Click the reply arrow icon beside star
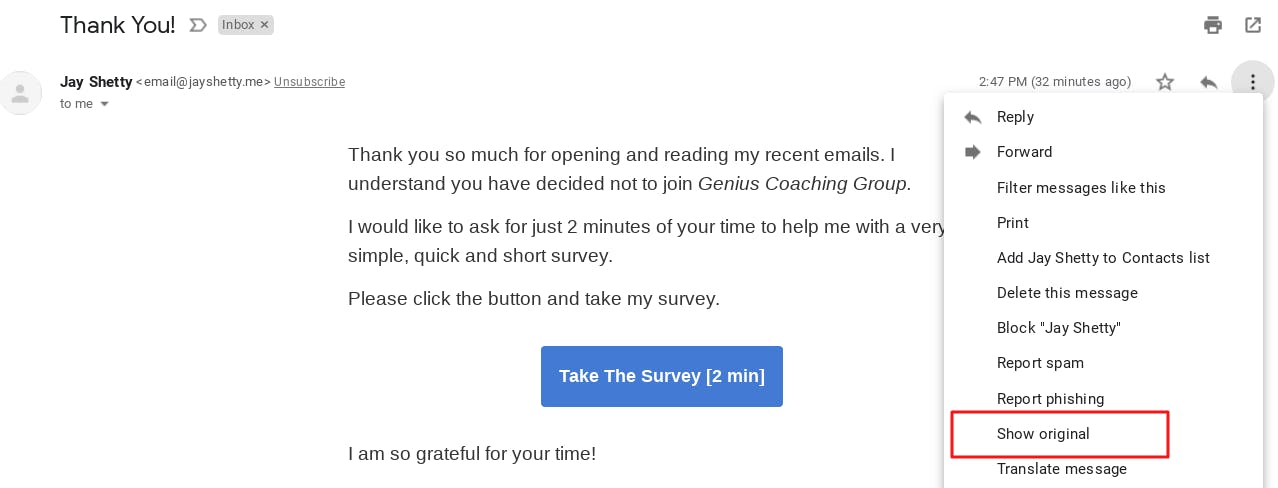This screenshot has width=1278, height=488. coord(1208,82)
